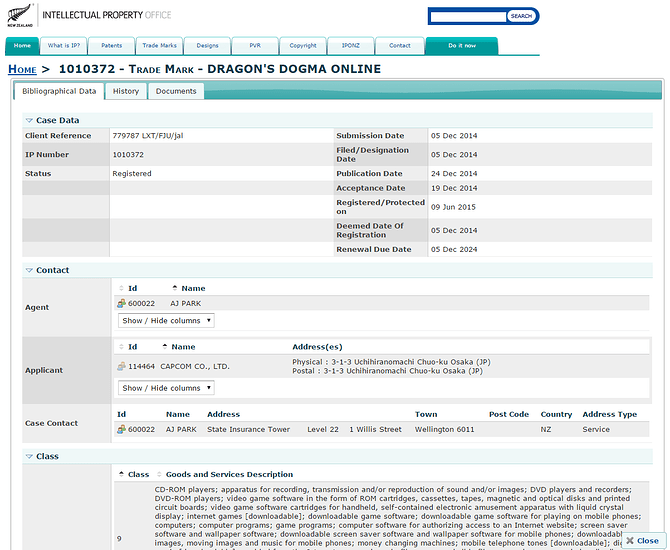Click the Physical address line for CAPCOM
The width and height of the screenshot is (670, 550).
391,362
